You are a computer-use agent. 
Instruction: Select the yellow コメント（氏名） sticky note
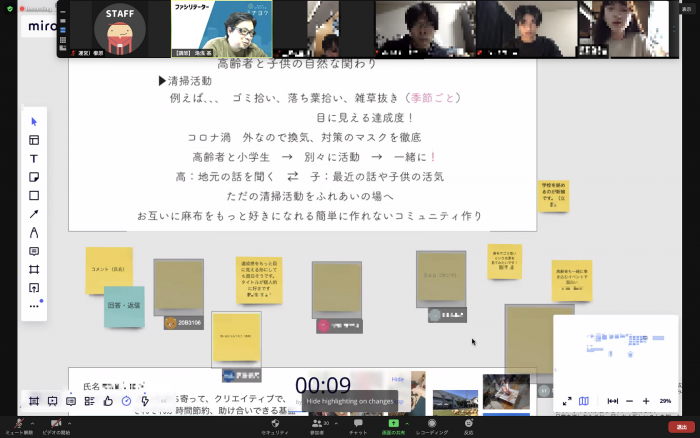click(109, 269)
